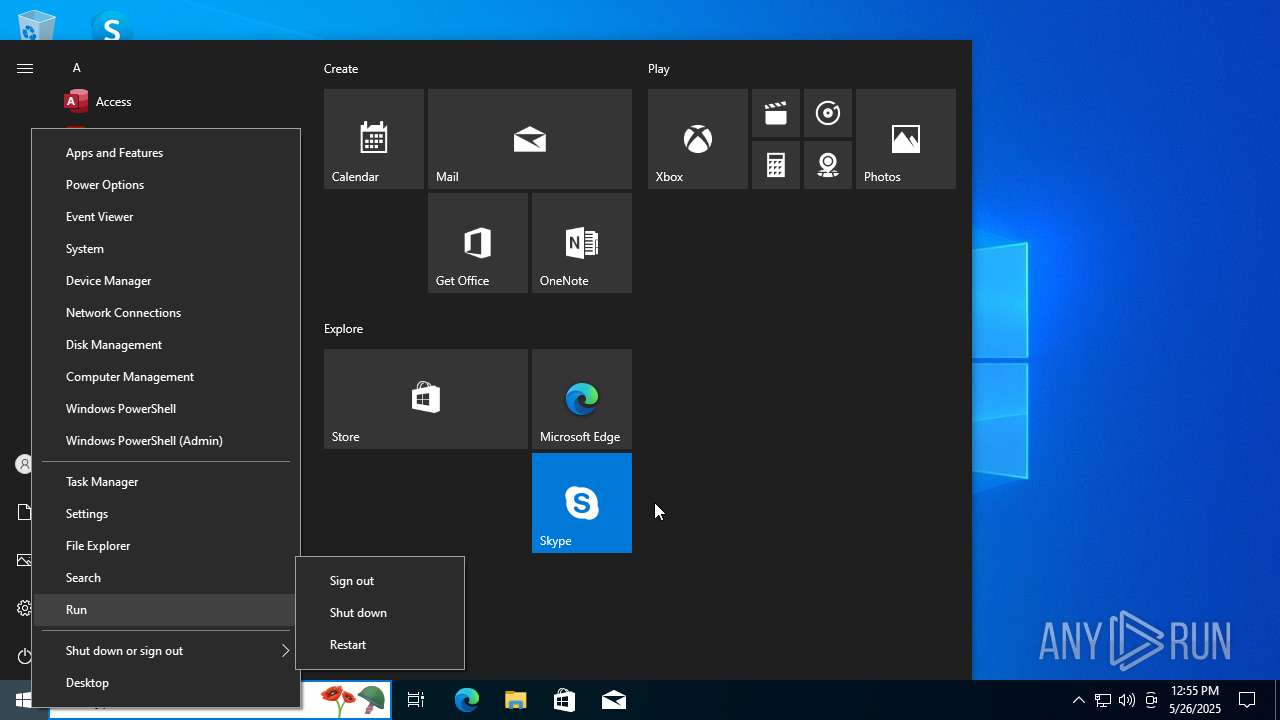The image size is (1280, 720).
Task: Open Device Manager
Action: pos(166,281)
